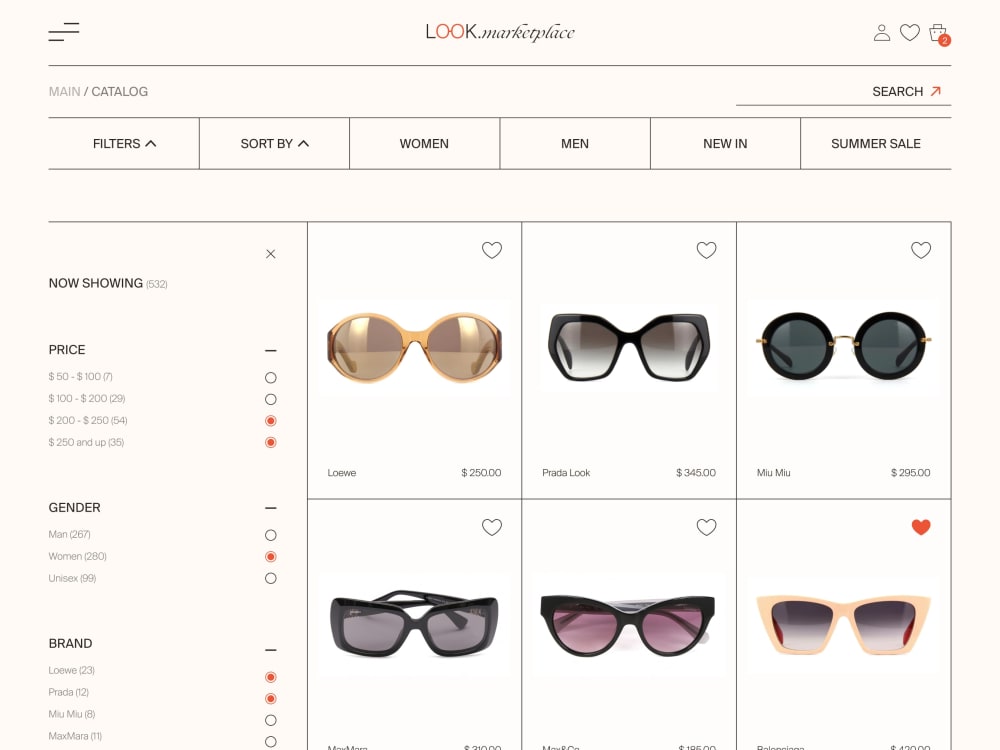
Task: Click the Loewe (23) brand label
Action: pos(71,670)
